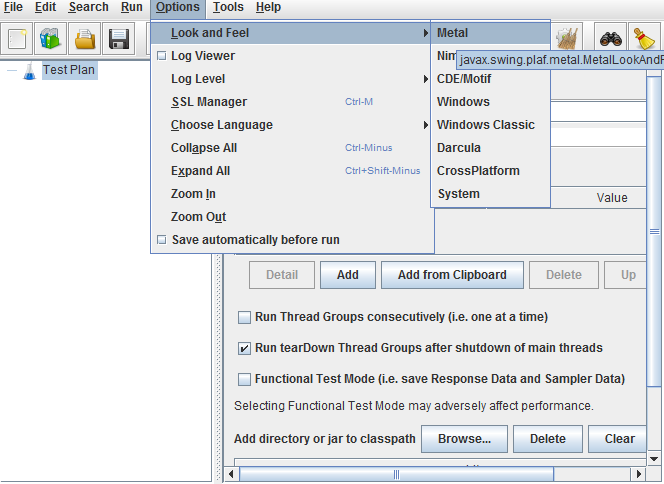Click the Open folder toolbar icon

[86, 40]
